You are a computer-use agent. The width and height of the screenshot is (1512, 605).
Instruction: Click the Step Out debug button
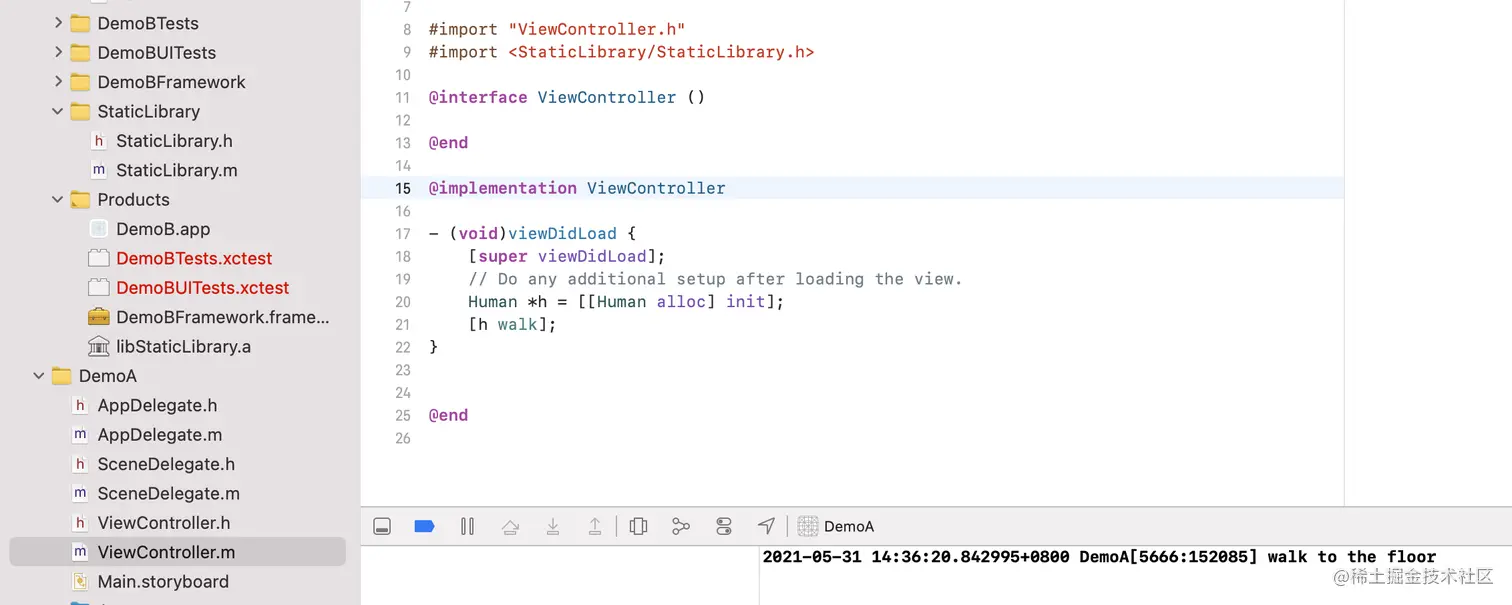click(x=595, y=526)
